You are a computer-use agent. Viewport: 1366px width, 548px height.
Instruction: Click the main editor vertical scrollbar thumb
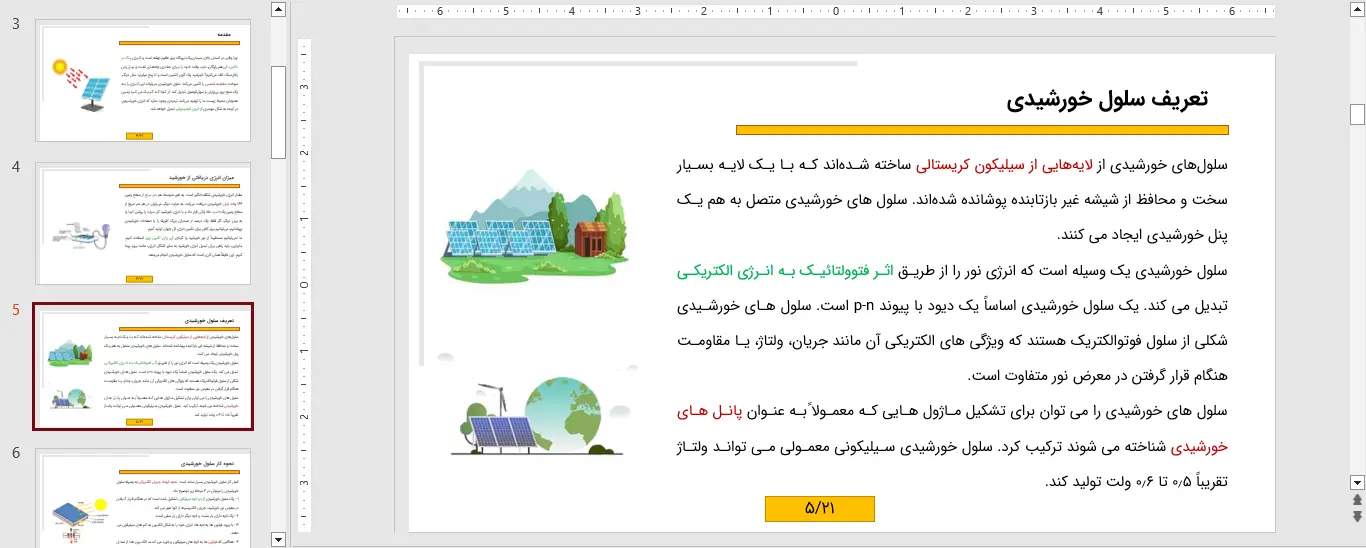pyautogui.click(x=1357, y=113)
